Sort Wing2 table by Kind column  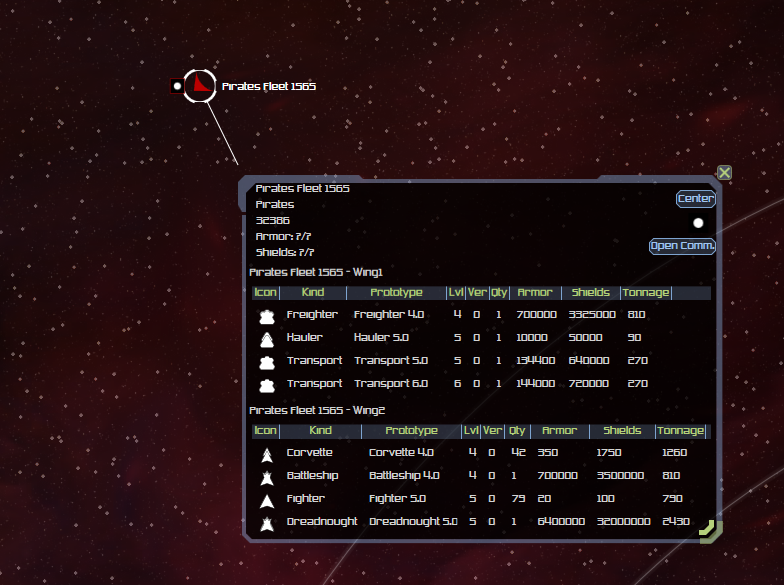click(320, 430)
